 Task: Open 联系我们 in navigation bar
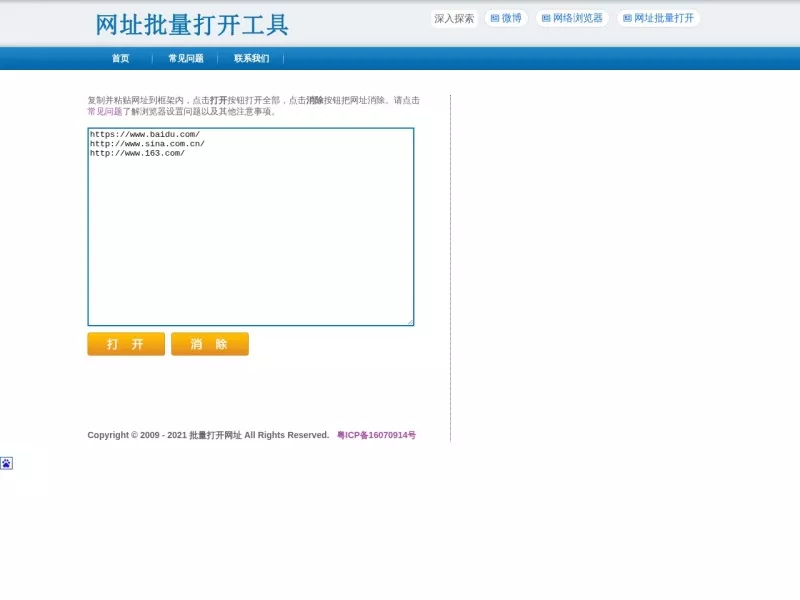[x=251, y=58]
